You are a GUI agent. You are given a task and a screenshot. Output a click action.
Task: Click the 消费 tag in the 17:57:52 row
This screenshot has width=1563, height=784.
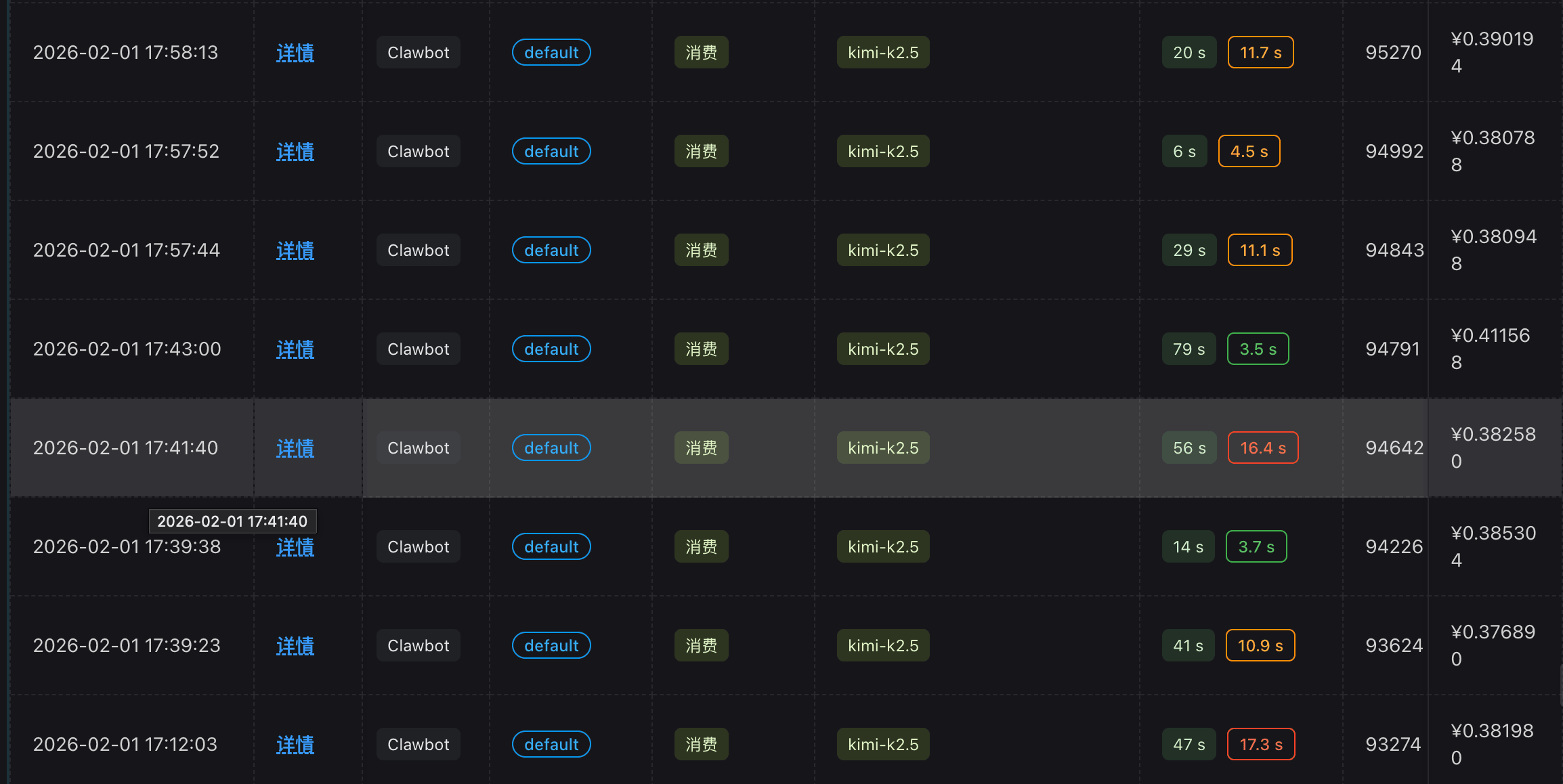(x=701, y=152)
